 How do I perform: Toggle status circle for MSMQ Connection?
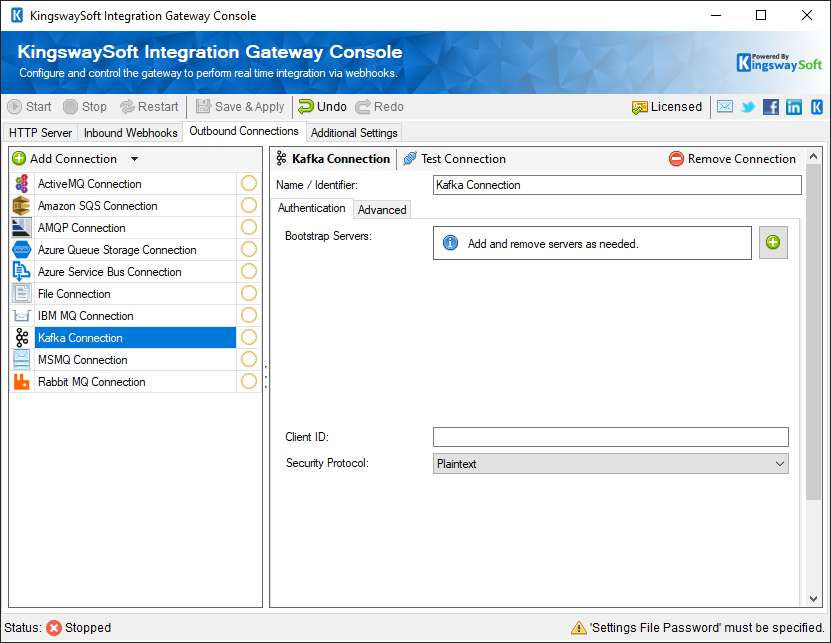pyautogui.click(x=249, y=359)
